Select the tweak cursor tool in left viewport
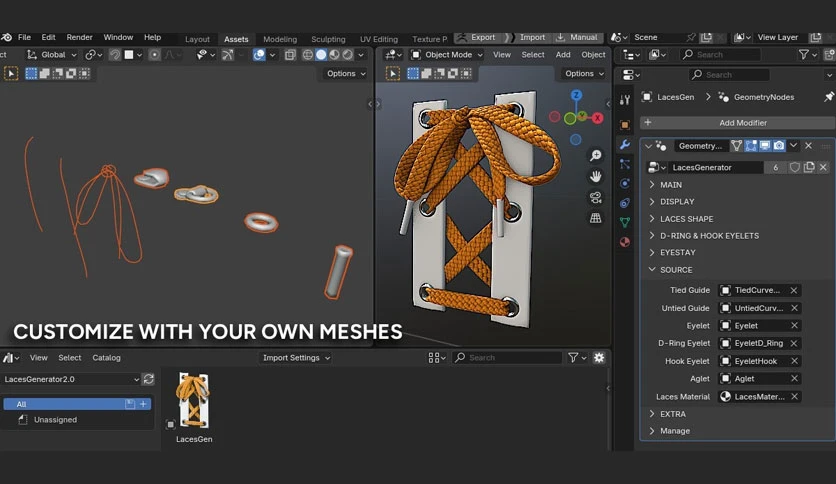Image resolution: width=836 pixels, height=484 pixels. (x=11, y=74)
